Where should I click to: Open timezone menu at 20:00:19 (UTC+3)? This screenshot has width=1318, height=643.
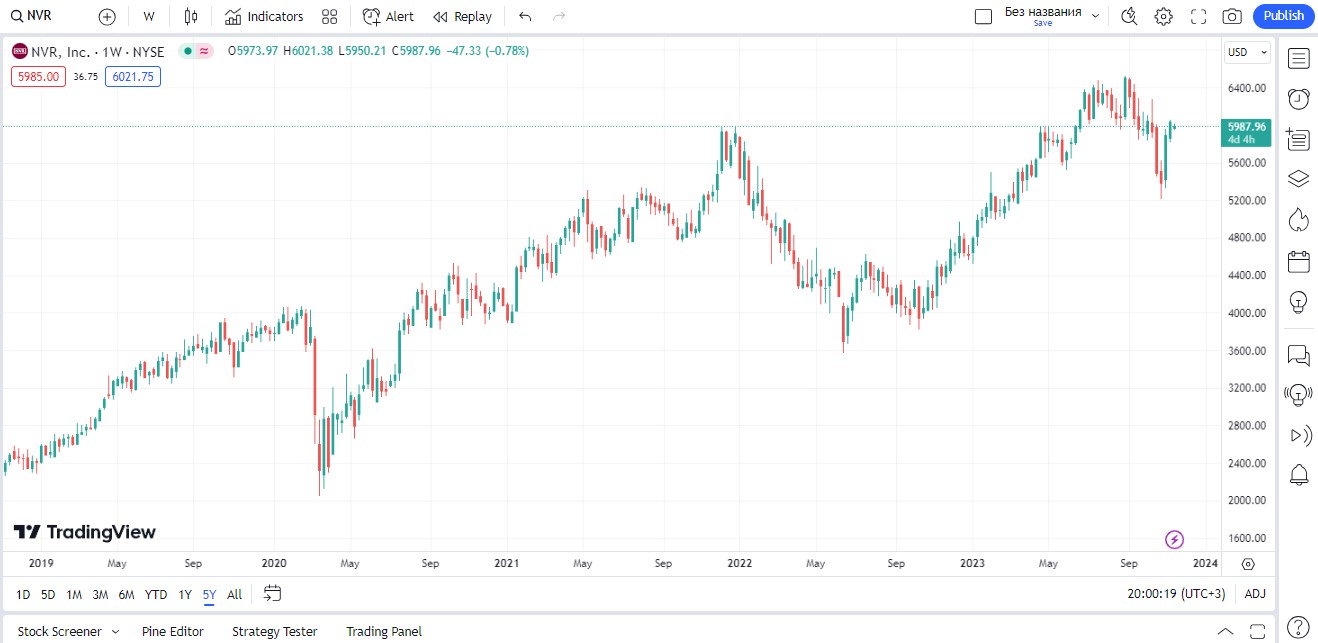1176,594
